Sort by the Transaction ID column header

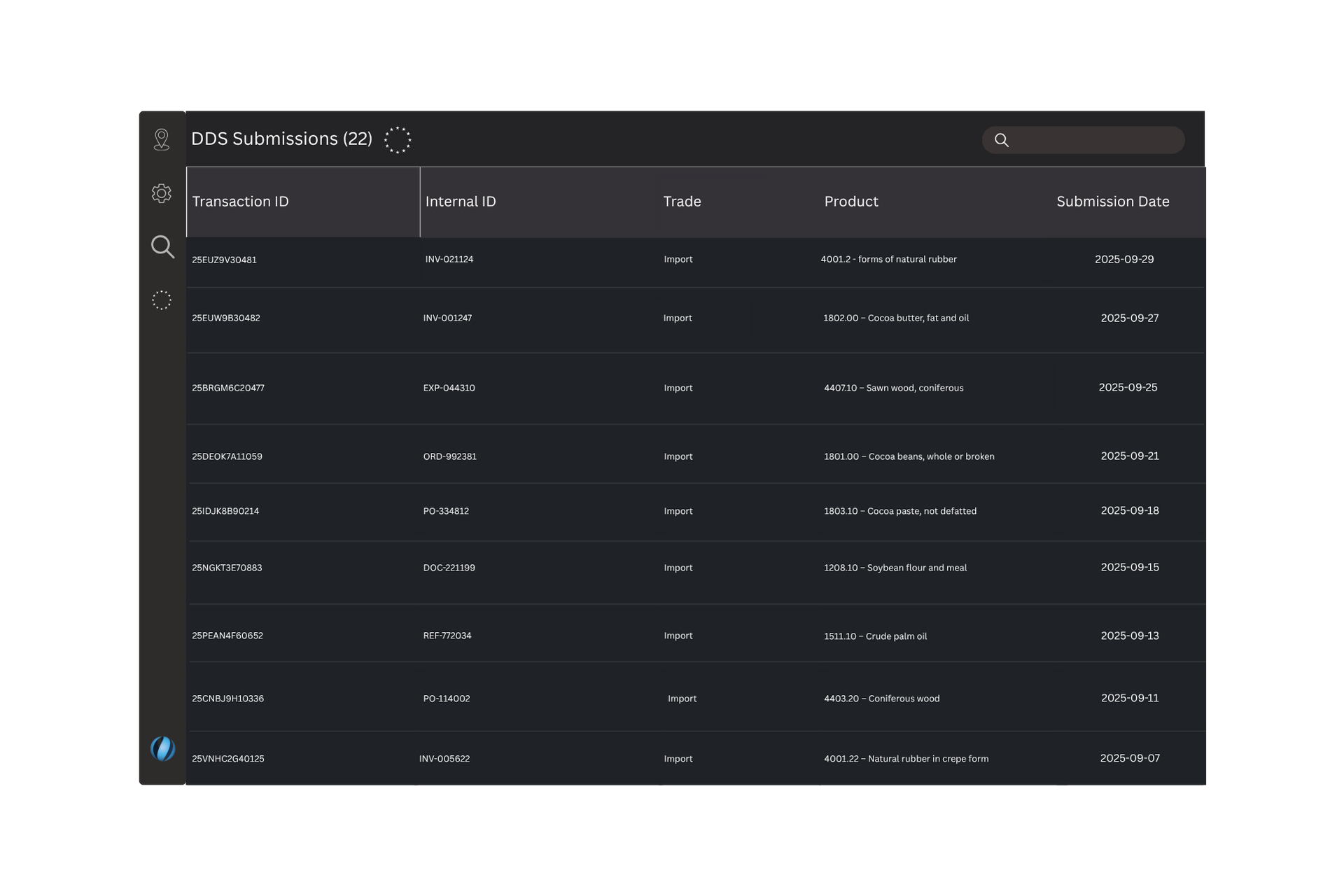pyautogui.click(x=240, y=202)
